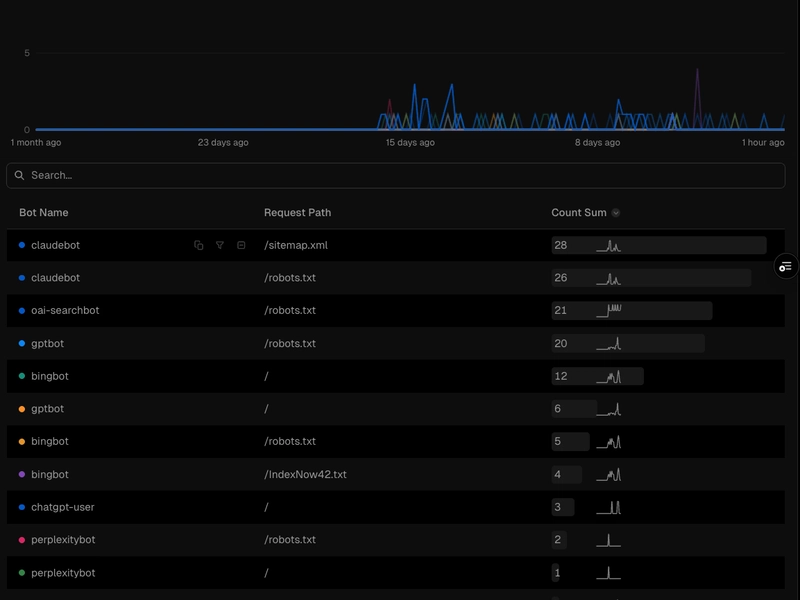The image size is (800, 600).
Task: Click count value 26
Action: point(561,278)
